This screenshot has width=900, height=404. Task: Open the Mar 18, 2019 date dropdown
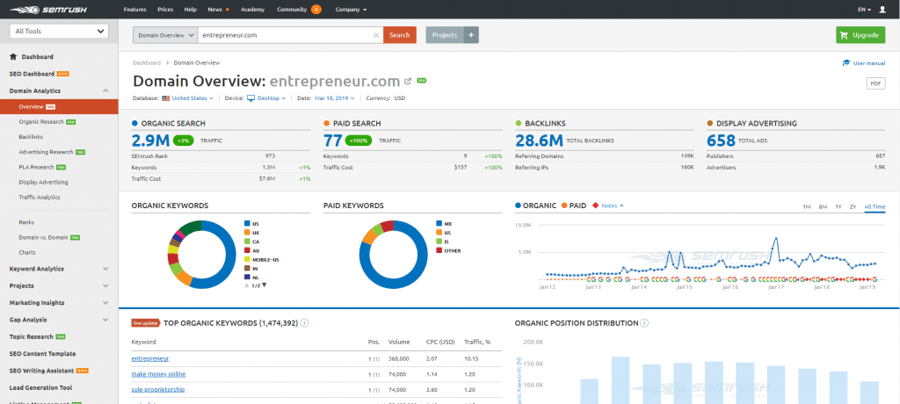coord(334,98)
